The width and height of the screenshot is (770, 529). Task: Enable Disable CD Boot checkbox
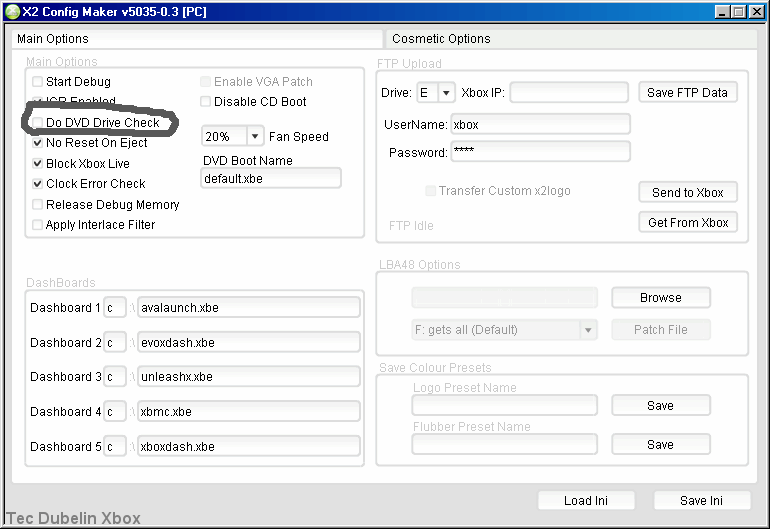(206, 102)
